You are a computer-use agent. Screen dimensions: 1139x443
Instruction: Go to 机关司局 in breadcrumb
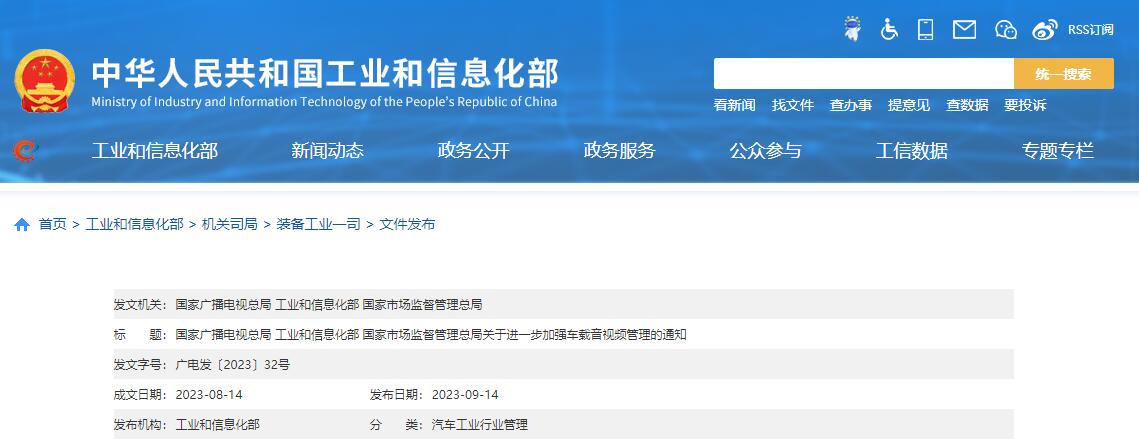coord(230,224)
